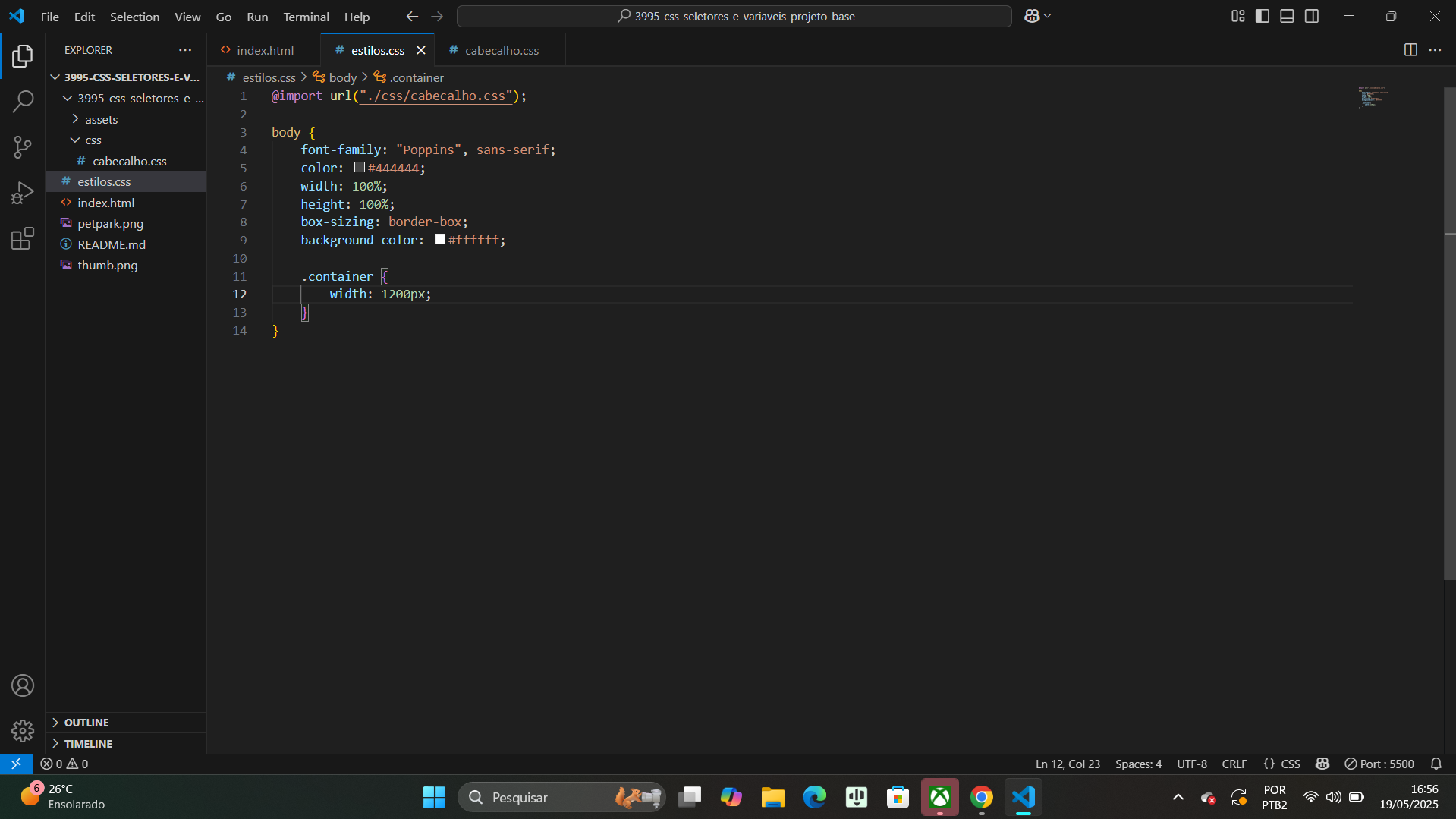The height and width of the screenshot is (819, 1456).
Task: Follow the ./css/cabecalho.css import link
Action: point(436,96)
